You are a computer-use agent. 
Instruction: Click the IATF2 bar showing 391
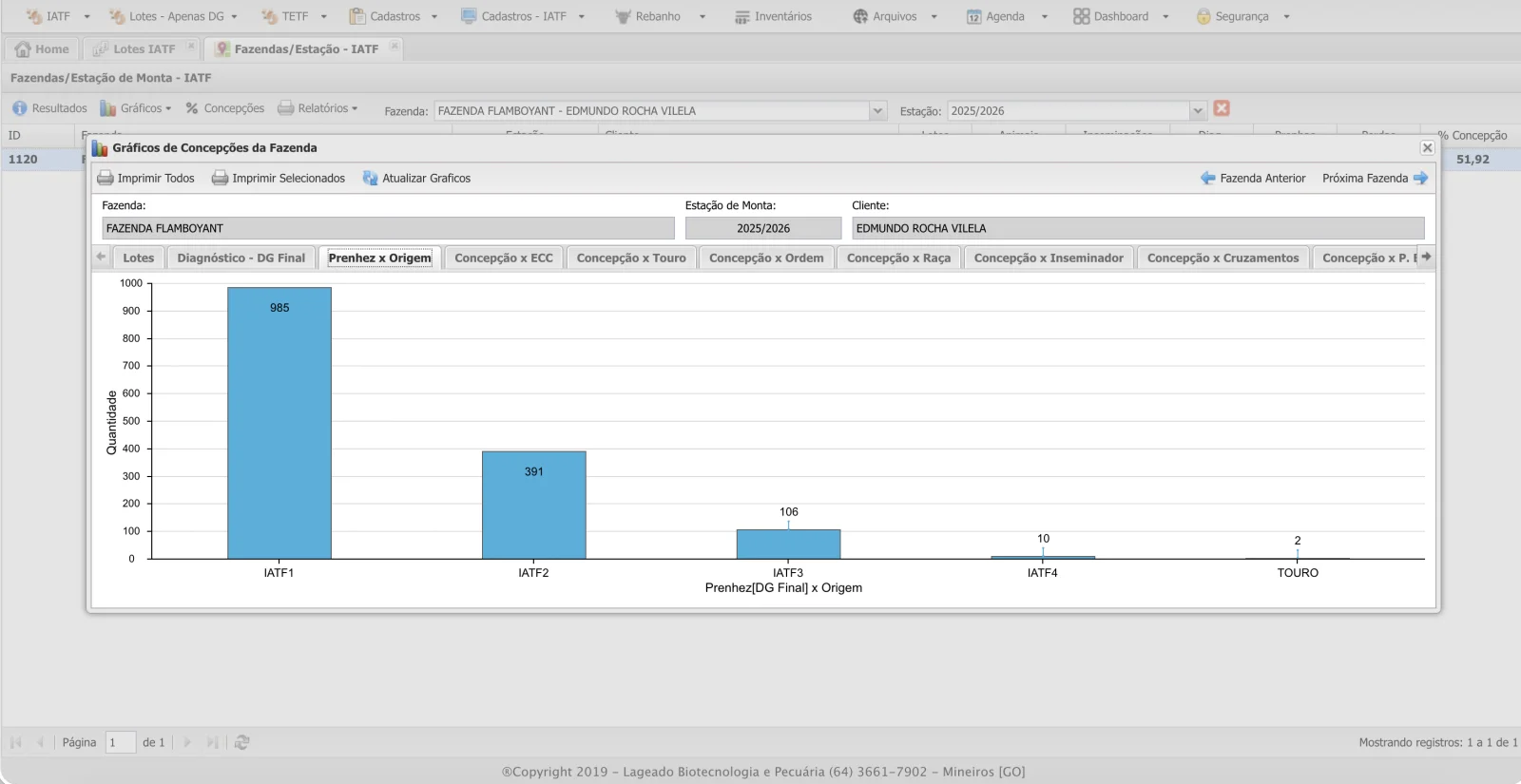tap(534, 505)
